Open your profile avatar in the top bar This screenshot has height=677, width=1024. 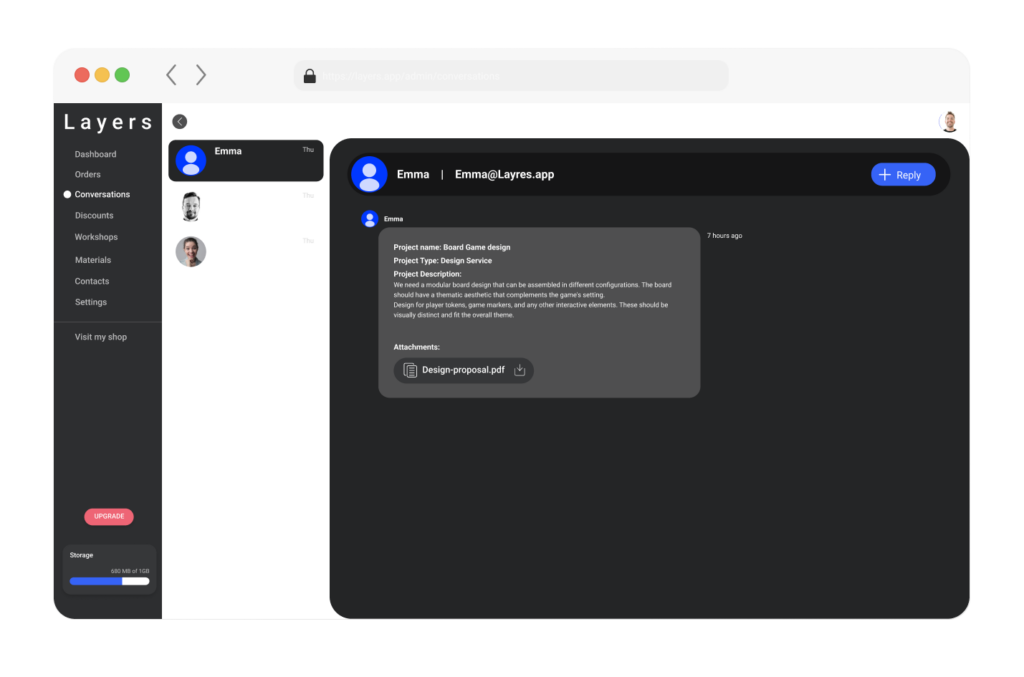948,120
